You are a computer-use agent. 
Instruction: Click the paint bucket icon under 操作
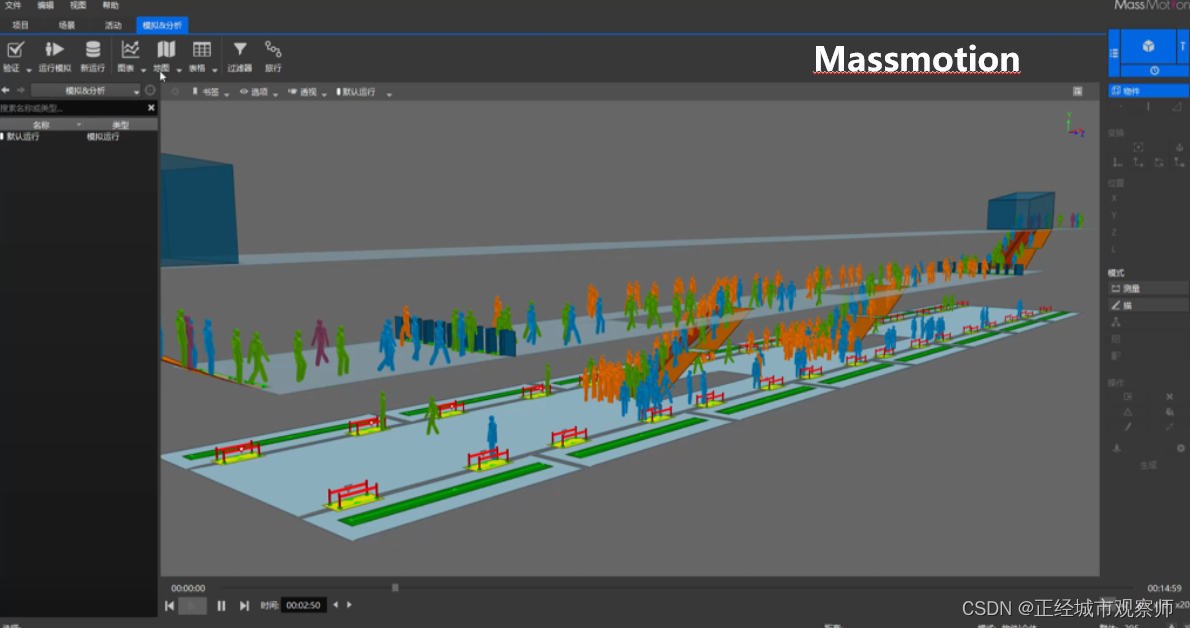click(1170, 412)
